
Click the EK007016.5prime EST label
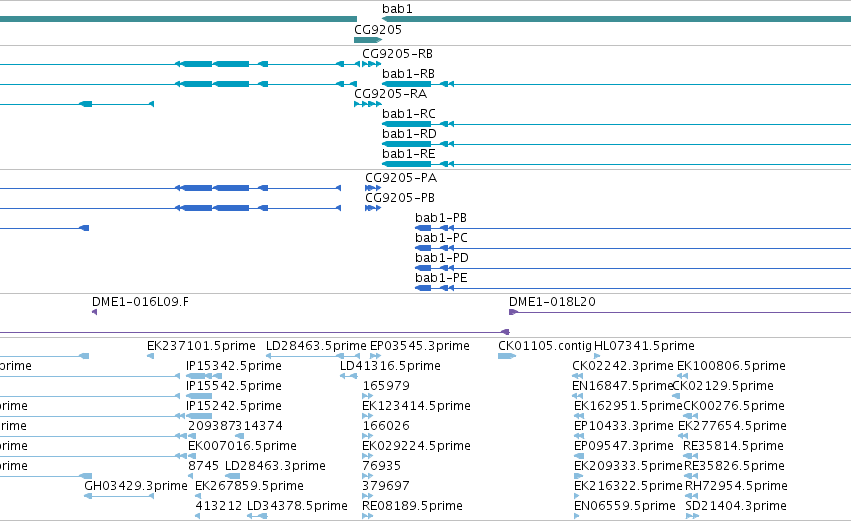tap(242, 447)
